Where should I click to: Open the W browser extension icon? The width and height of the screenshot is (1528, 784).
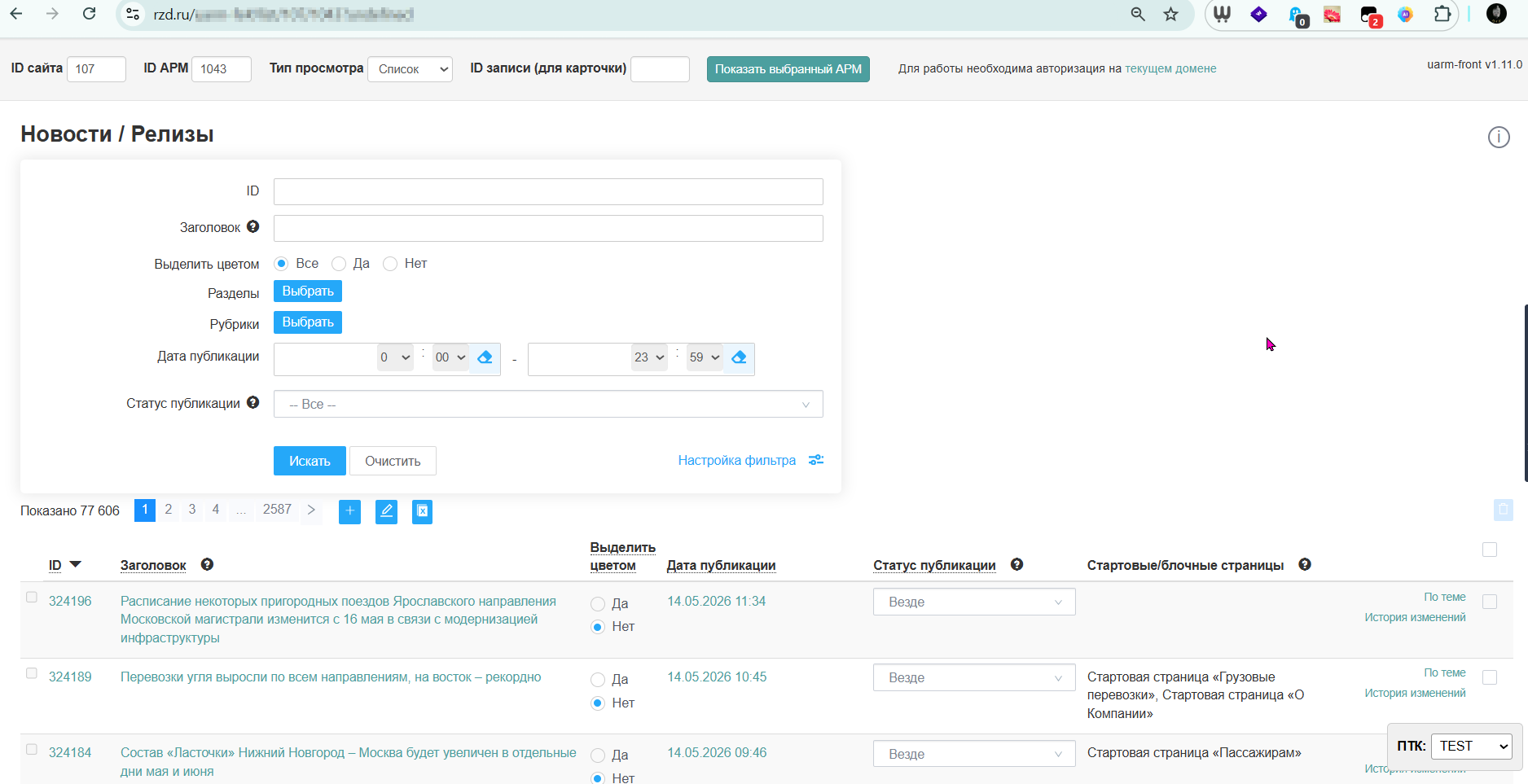1222,15
